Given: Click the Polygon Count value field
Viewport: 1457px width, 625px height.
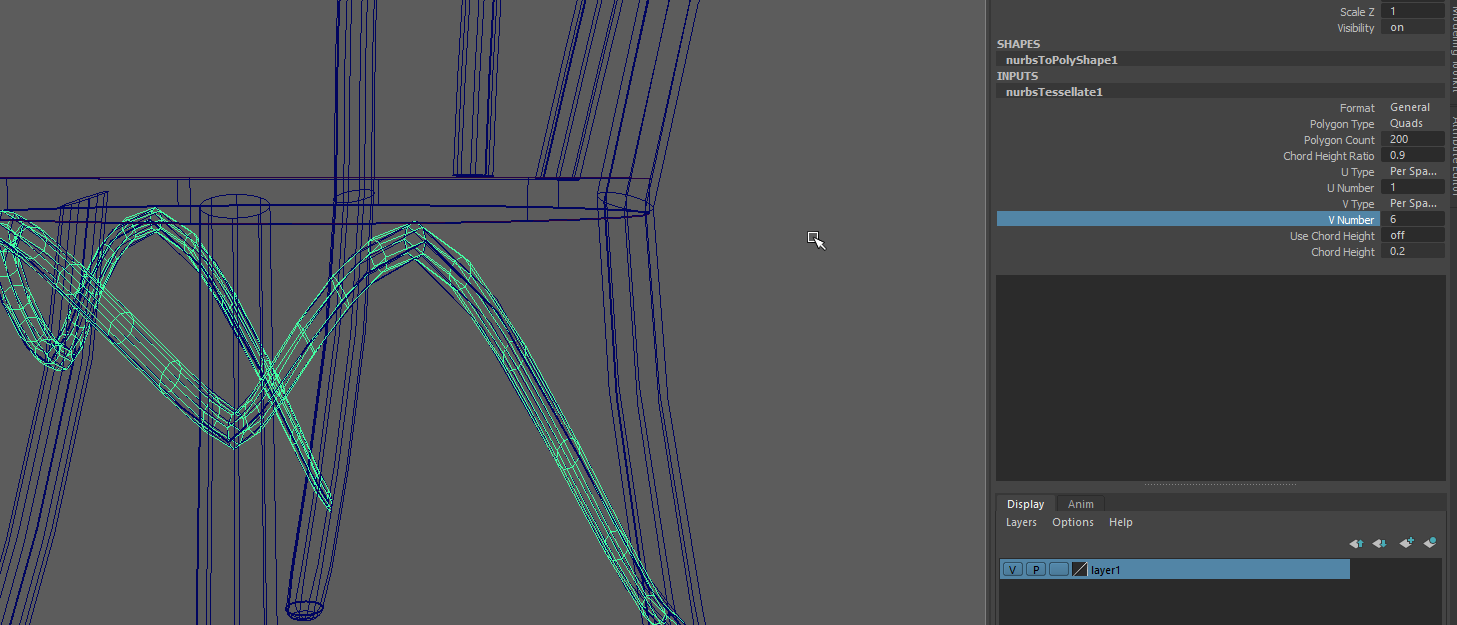Looking at the screenshot, I should (1411, 139).
